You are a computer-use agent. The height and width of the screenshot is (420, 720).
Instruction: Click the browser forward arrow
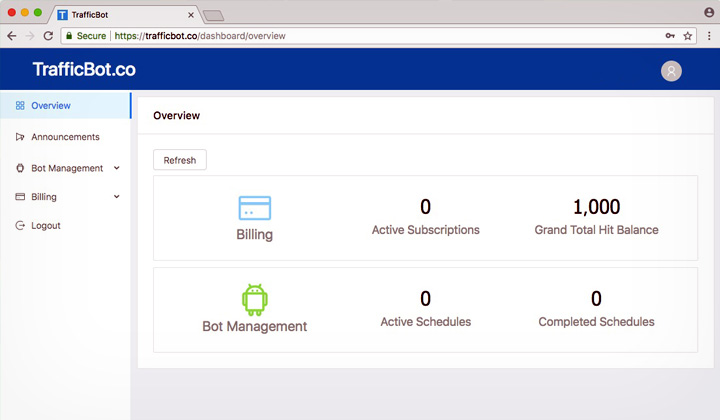[x=30, y=36]
